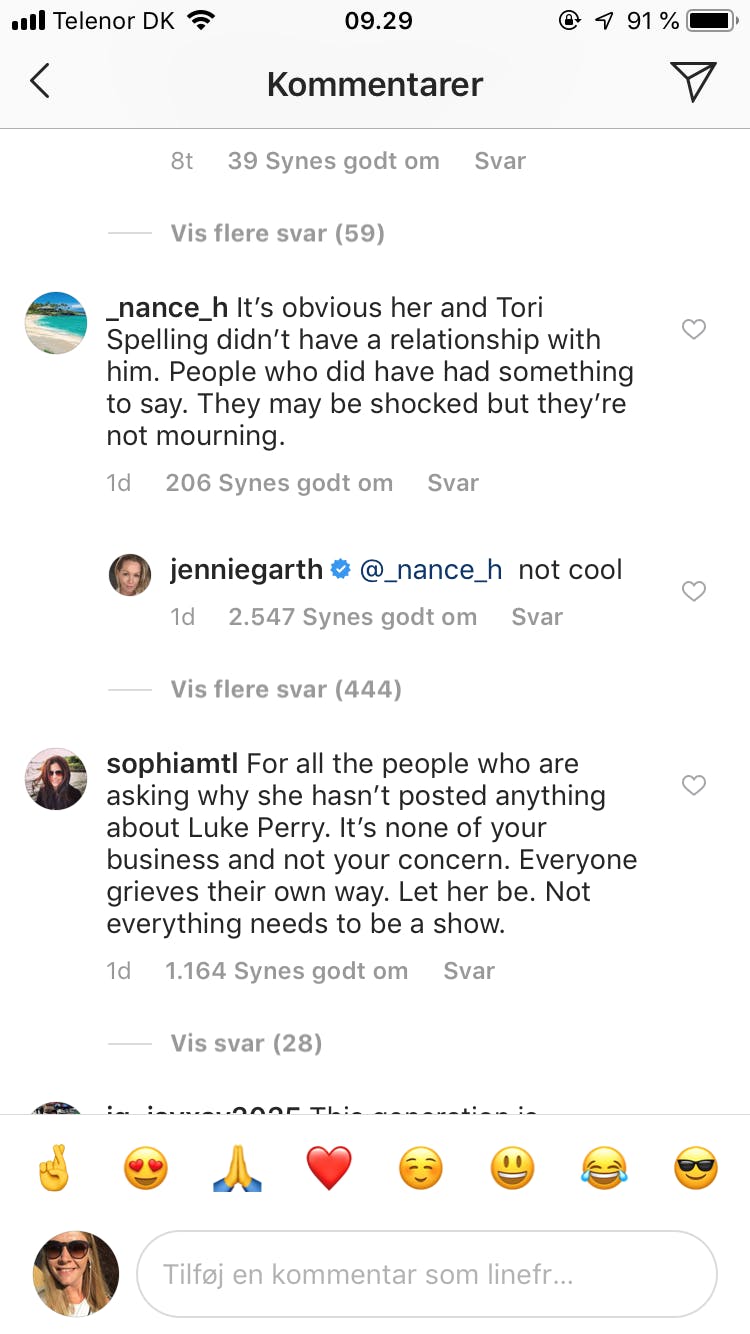The image size is (750, 1334).
Task: Open direct message paper plane icon
Action: pos(693,82)
